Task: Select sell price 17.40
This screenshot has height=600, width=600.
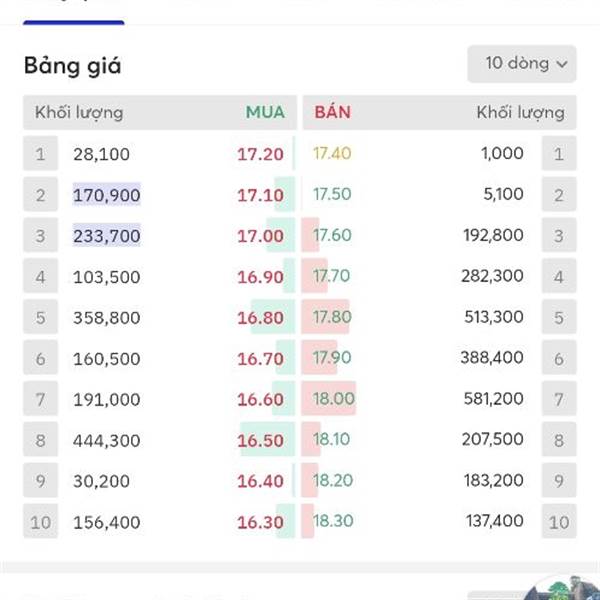Action: tap(332, 154)
